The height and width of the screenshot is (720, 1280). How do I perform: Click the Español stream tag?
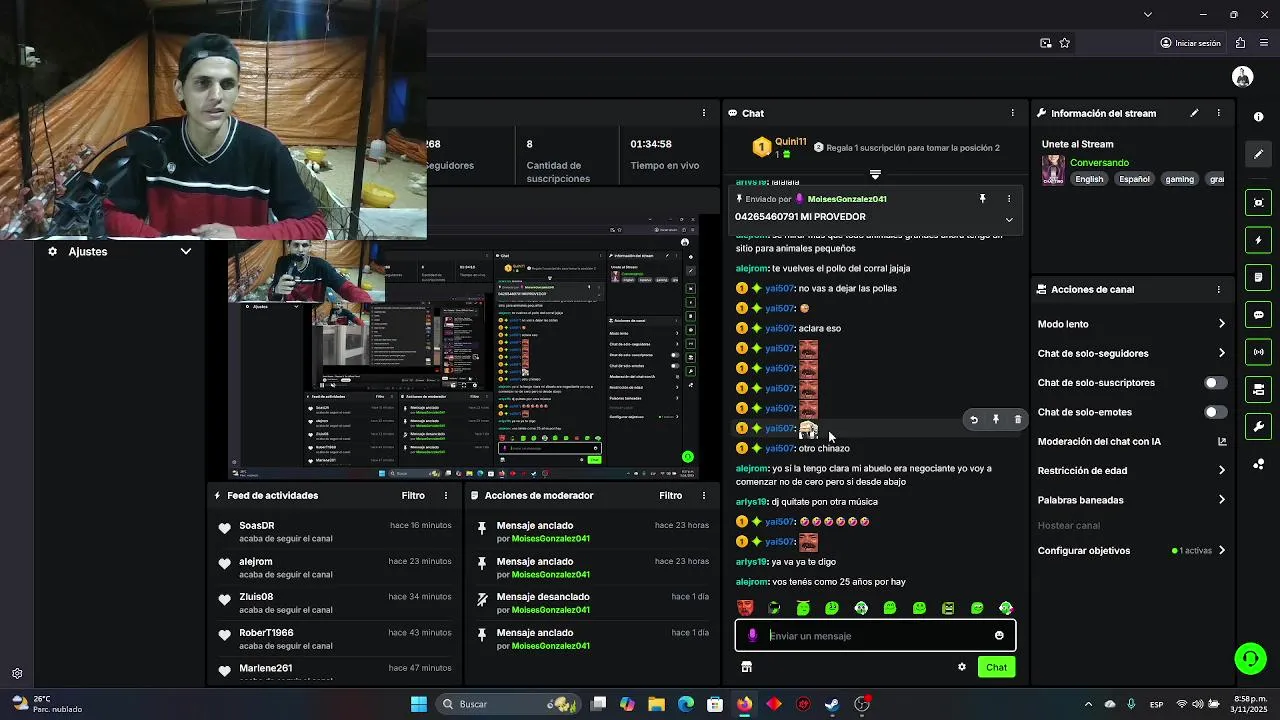pos(1134,179)
